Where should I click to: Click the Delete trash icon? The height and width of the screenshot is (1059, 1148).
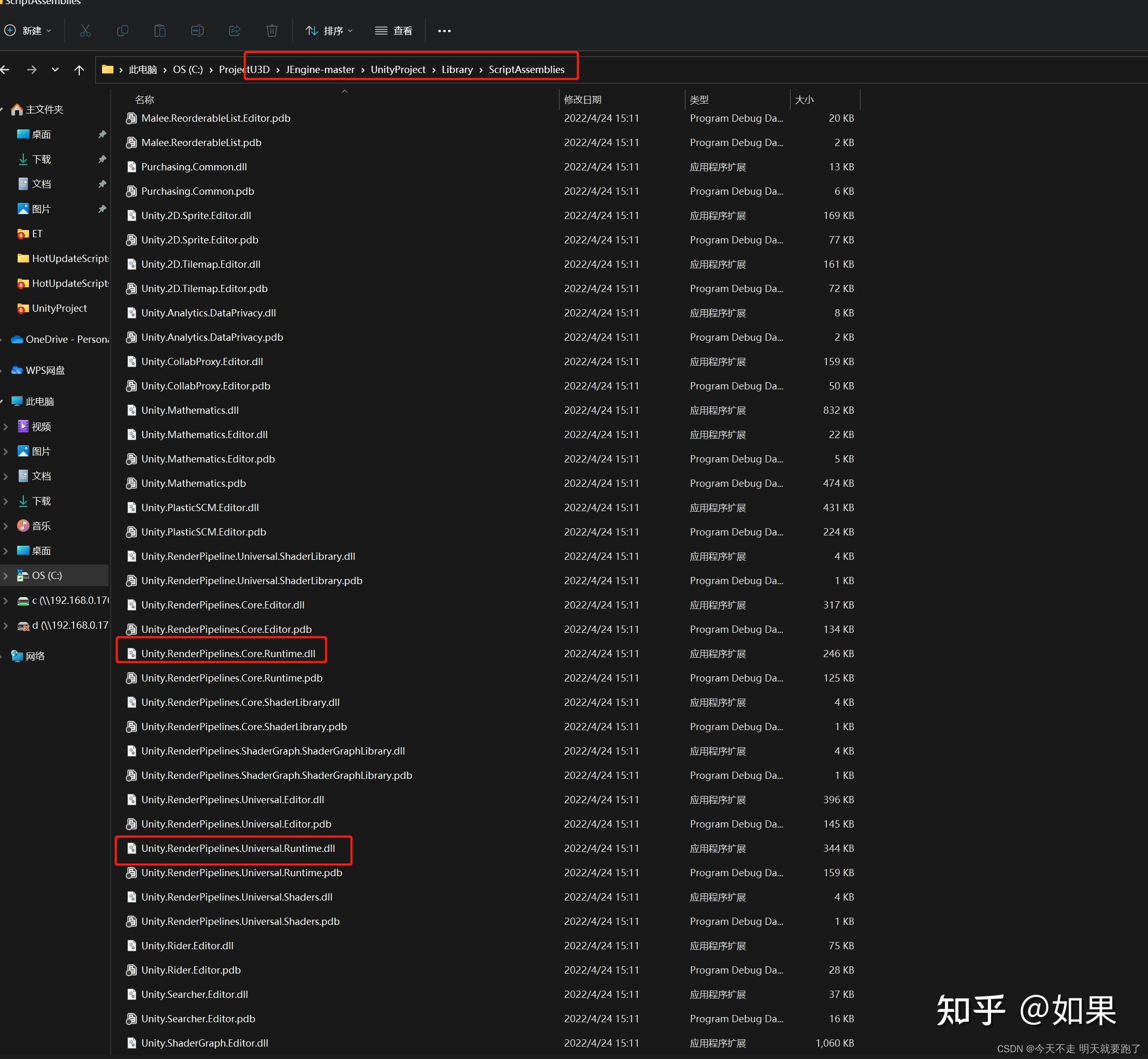tap(271, 31)
